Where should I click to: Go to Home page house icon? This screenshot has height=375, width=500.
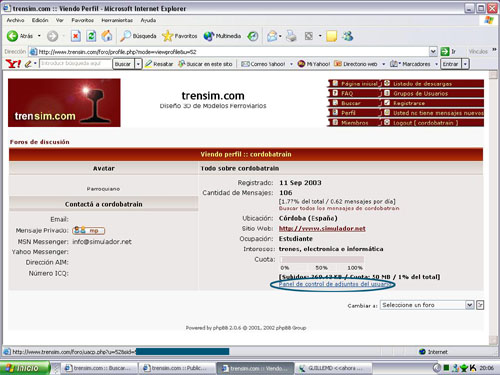pos(107,36)
